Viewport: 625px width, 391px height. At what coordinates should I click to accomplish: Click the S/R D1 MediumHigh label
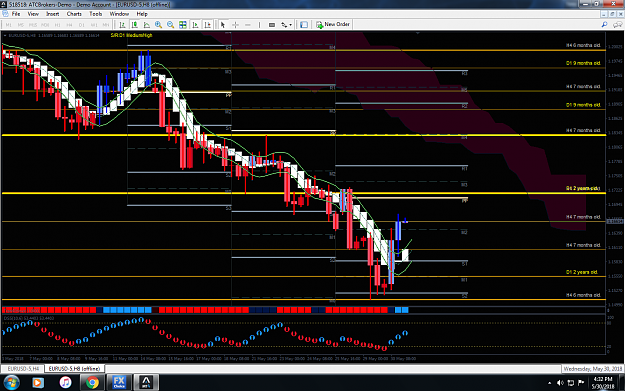(x=132, y=35)
